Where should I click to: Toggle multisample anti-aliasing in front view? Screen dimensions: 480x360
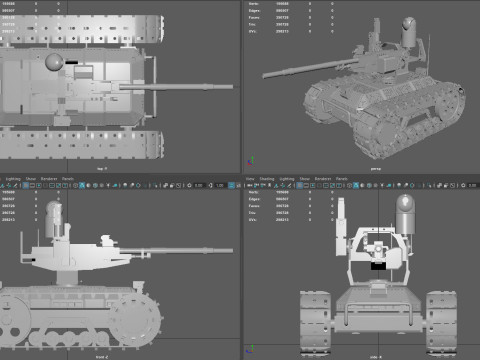(138, 185)
